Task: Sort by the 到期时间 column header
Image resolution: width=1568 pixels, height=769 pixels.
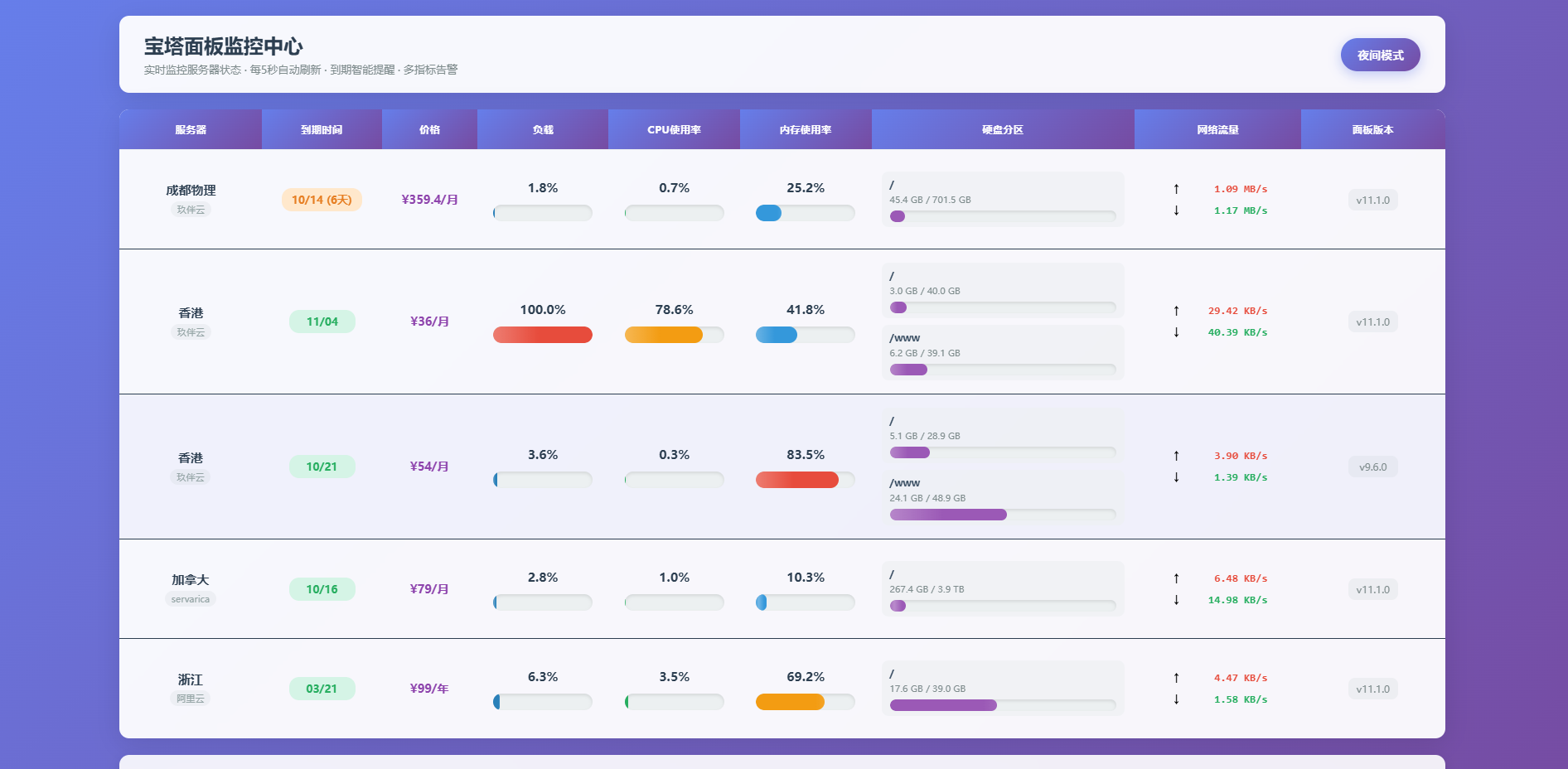Action: [x=322, y=130]
